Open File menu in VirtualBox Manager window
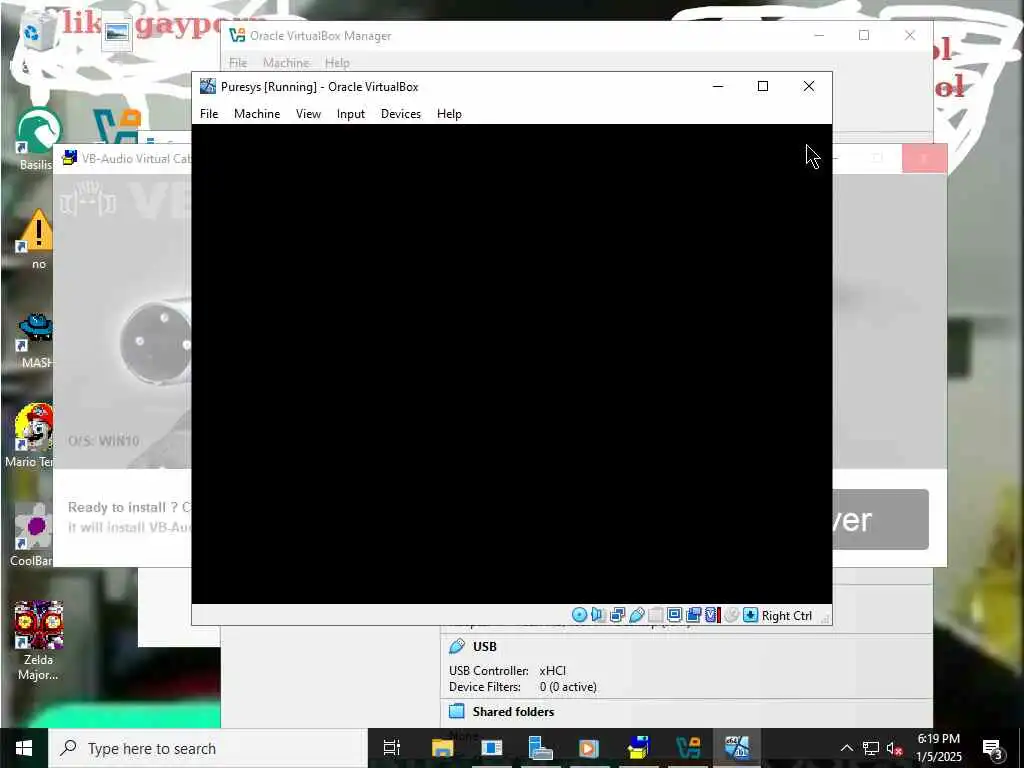Viewport: 1024px width, 768px height. (x=238, y=63)
